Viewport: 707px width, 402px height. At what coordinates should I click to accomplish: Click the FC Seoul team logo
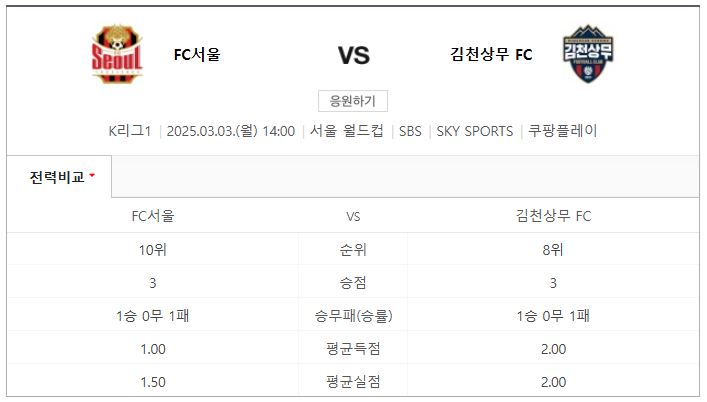[117, 54]
